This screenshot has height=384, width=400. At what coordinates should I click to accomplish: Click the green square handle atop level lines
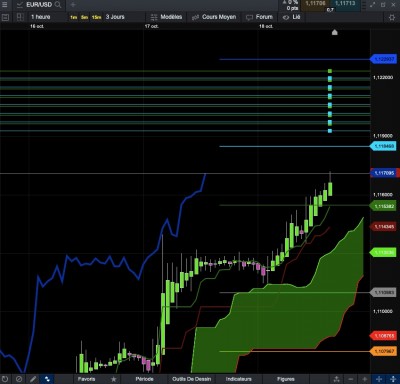[x=330, y=71]
